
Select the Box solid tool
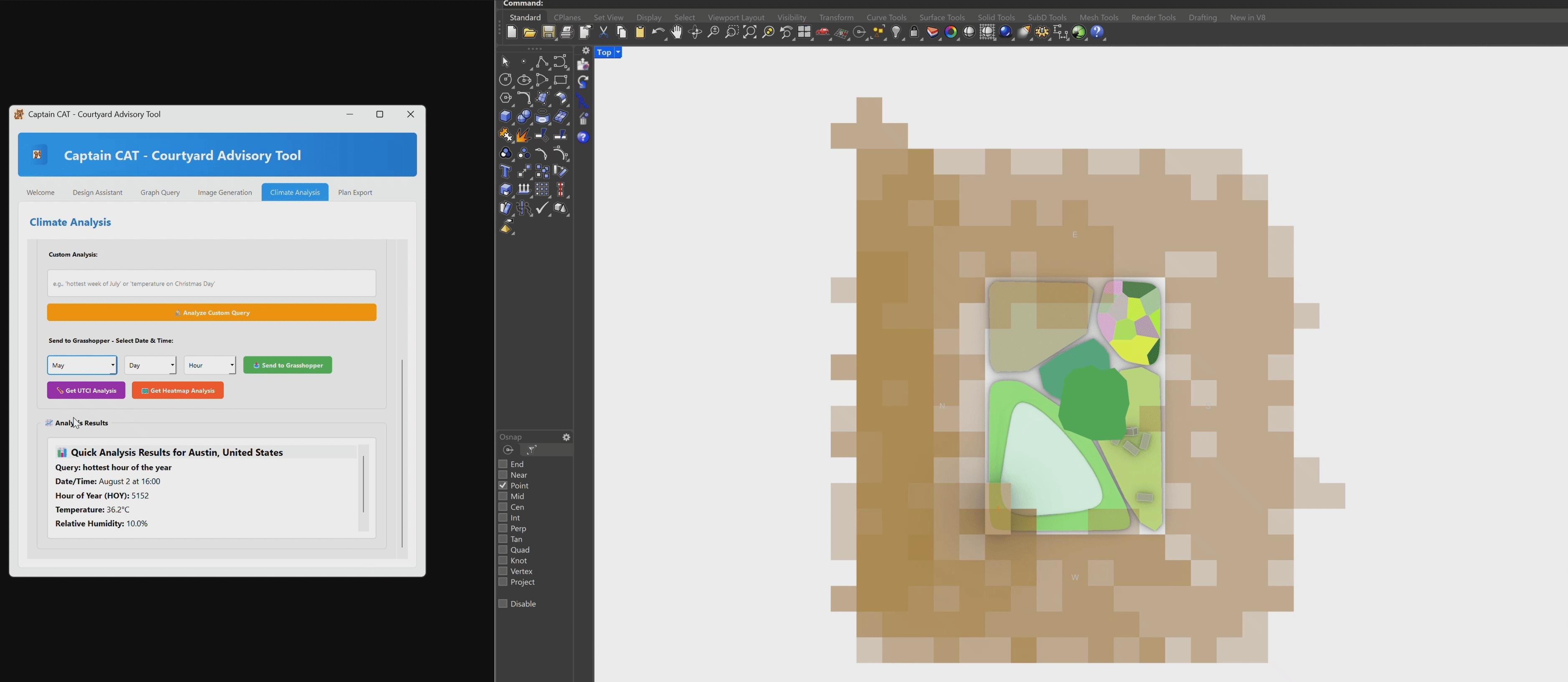505,116
